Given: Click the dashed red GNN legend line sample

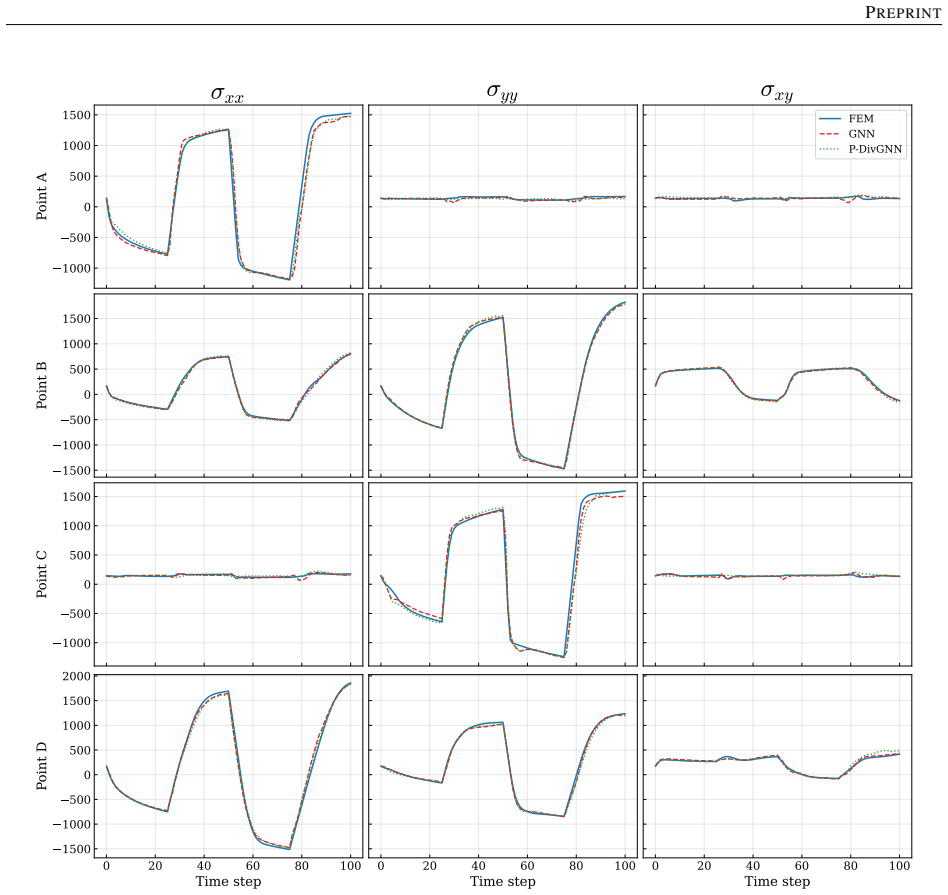Looking at the screenshot, I should coord(830,134).
